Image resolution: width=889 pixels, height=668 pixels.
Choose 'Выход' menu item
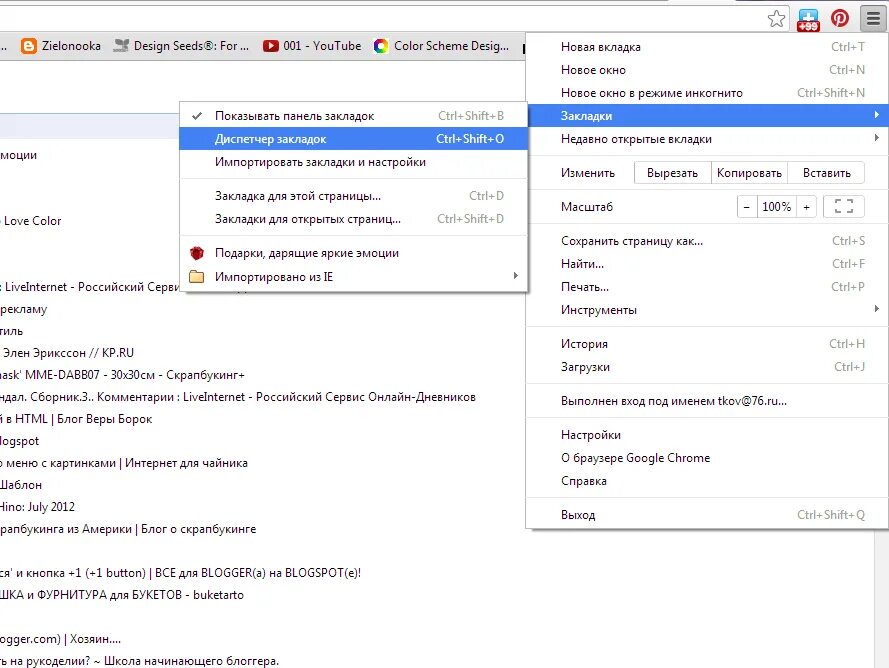706,515
